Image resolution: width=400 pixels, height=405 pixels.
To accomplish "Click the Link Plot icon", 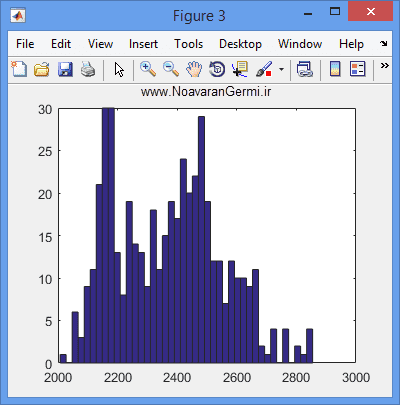I will (305, 69).
